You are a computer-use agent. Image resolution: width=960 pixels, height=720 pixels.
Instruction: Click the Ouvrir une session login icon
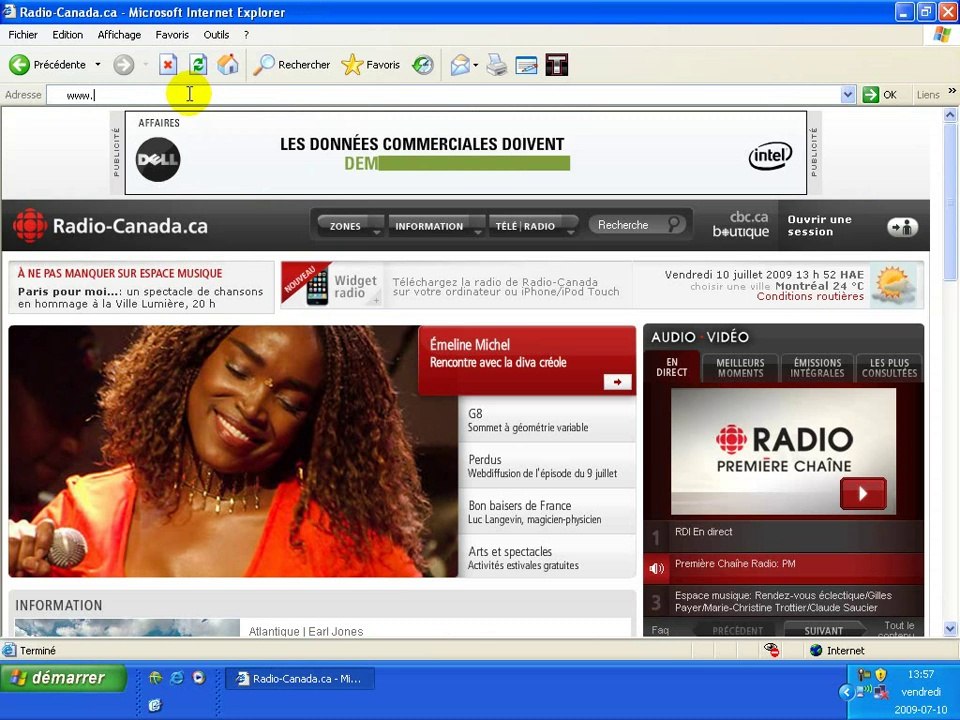(902, 227)
